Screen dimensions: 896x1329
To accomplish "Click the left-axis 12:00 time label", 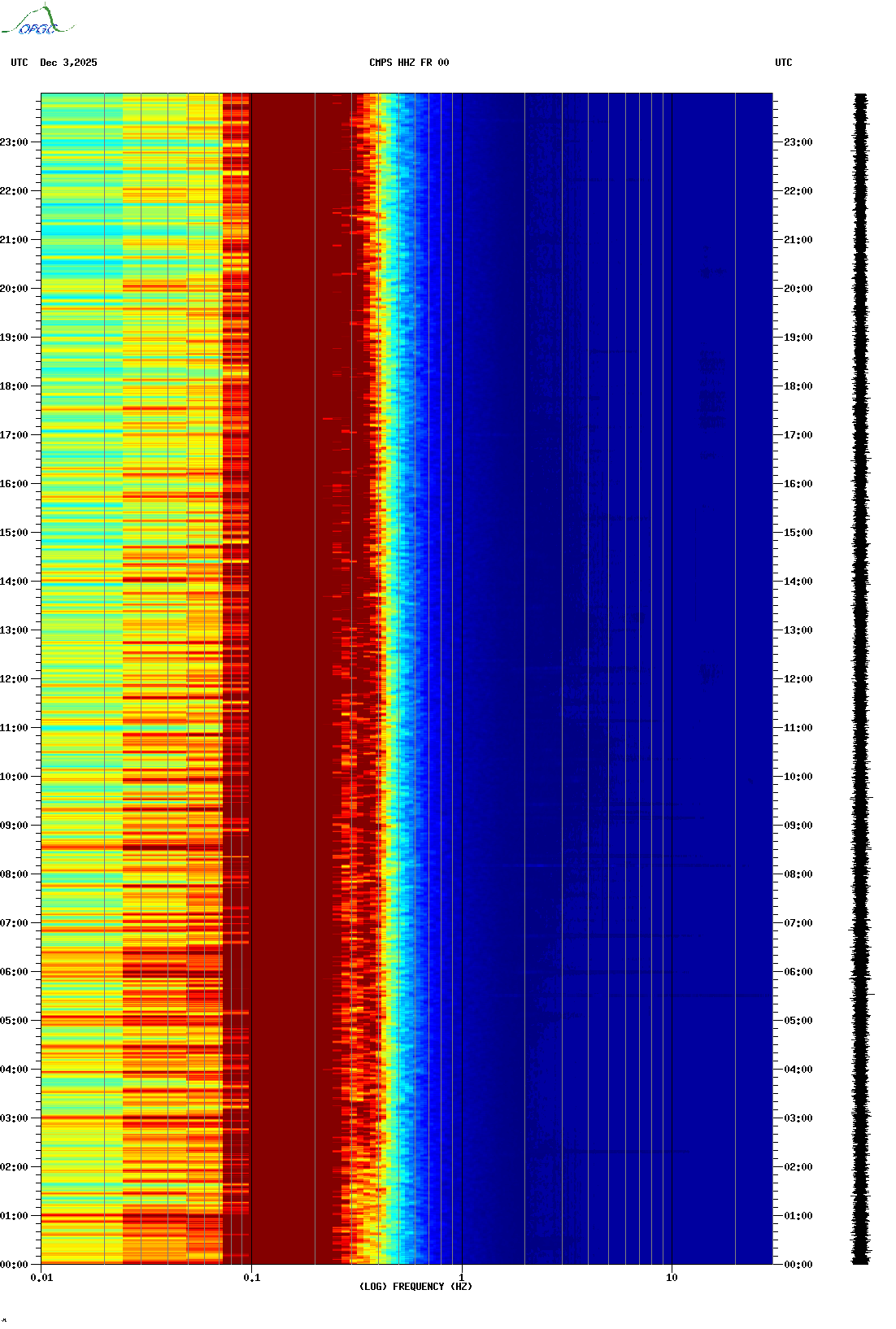I will coord(14,679).
